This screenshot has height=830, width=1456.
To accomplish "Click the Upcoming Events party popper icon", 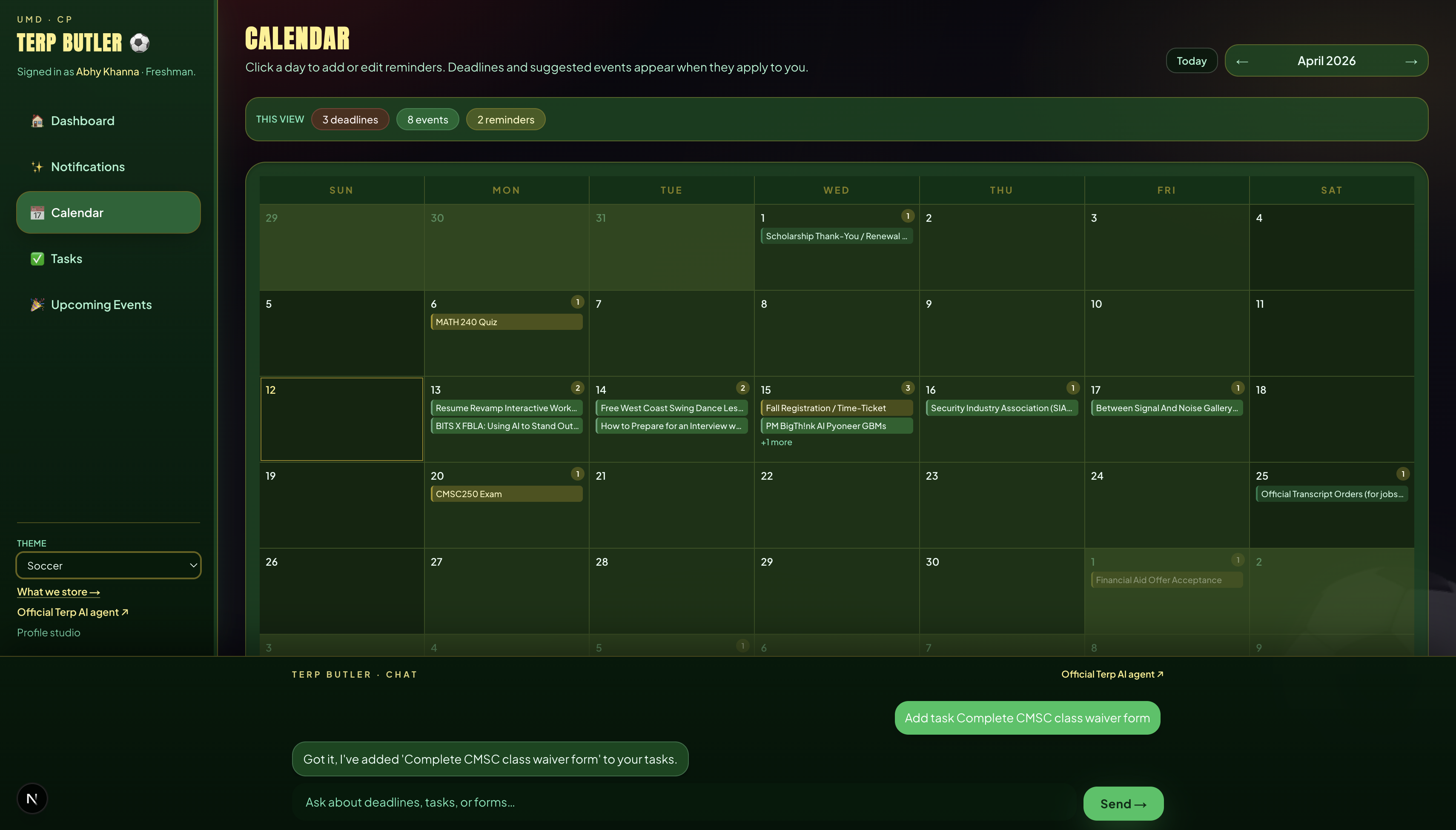I will click(37, 304).
